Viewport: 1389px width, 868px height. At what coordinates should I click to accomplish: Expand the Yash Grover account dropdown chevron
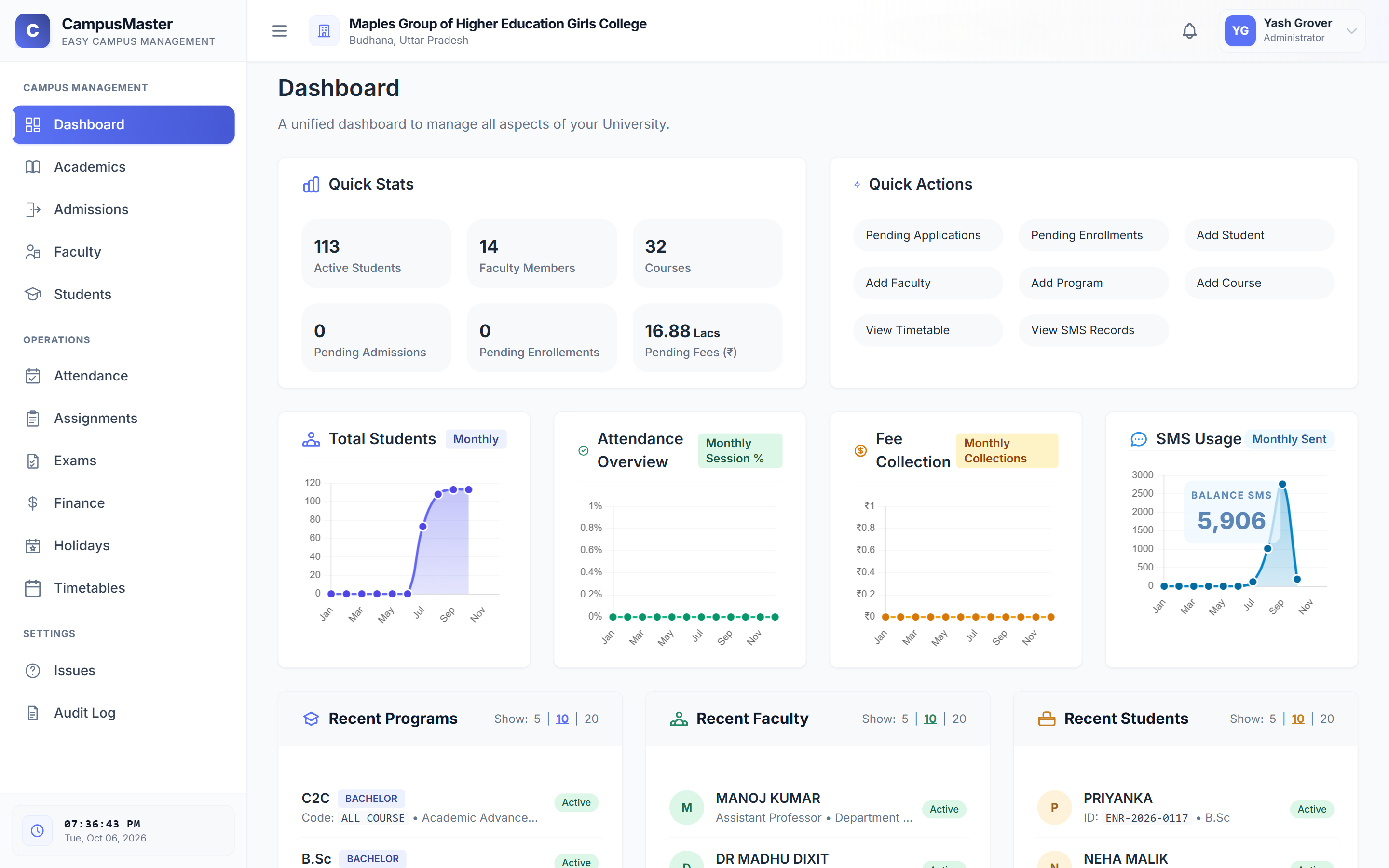coord(1351,31)
